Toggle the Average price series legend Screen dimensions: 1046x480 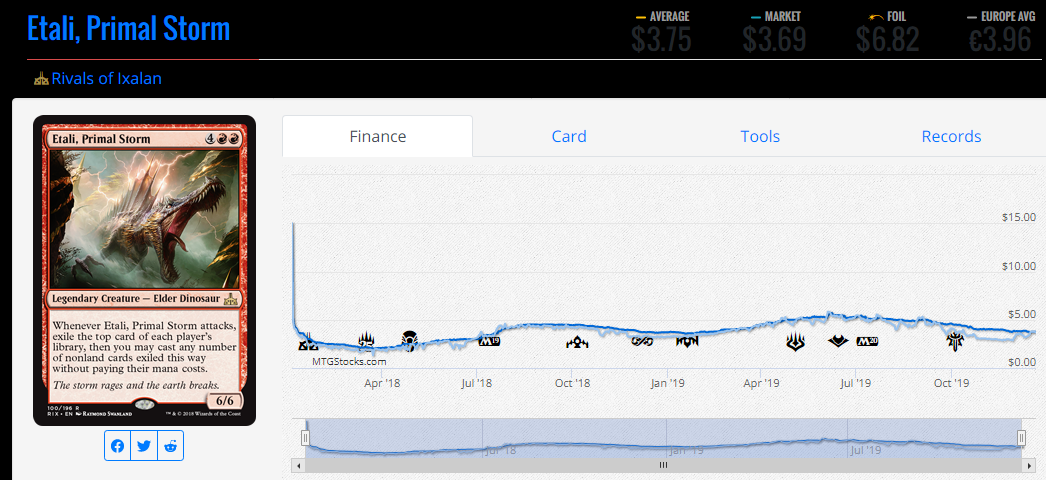click(x=662, y=17)
